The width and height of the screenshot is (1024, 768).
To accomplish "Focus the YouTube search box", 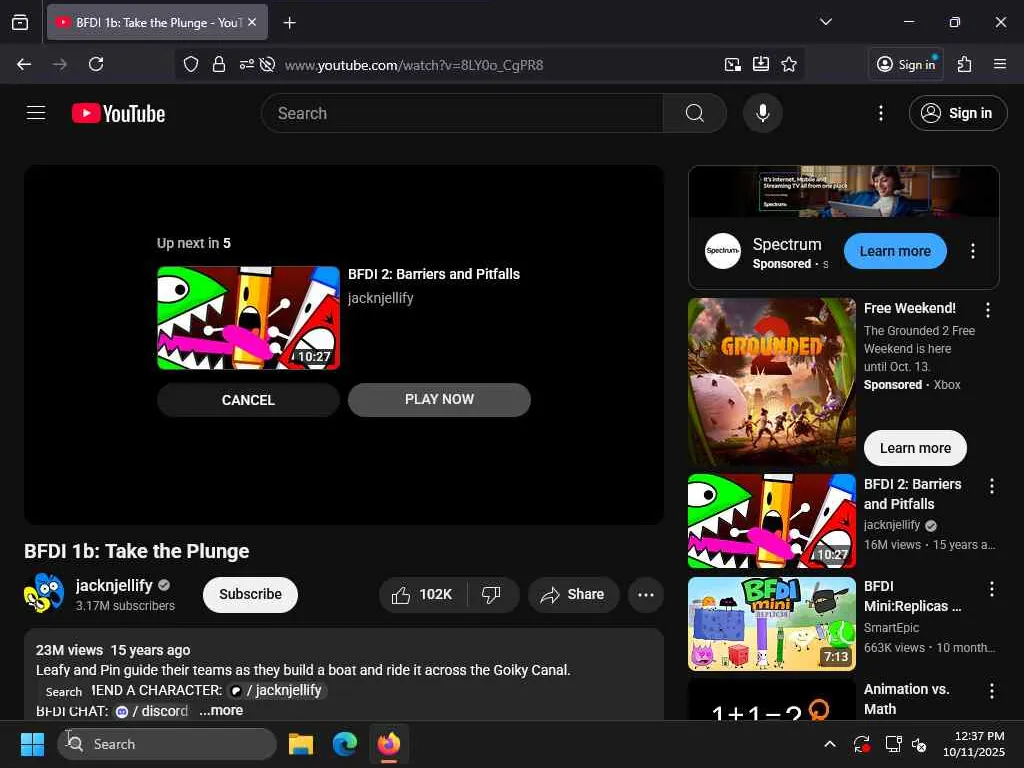I will 462,113.
